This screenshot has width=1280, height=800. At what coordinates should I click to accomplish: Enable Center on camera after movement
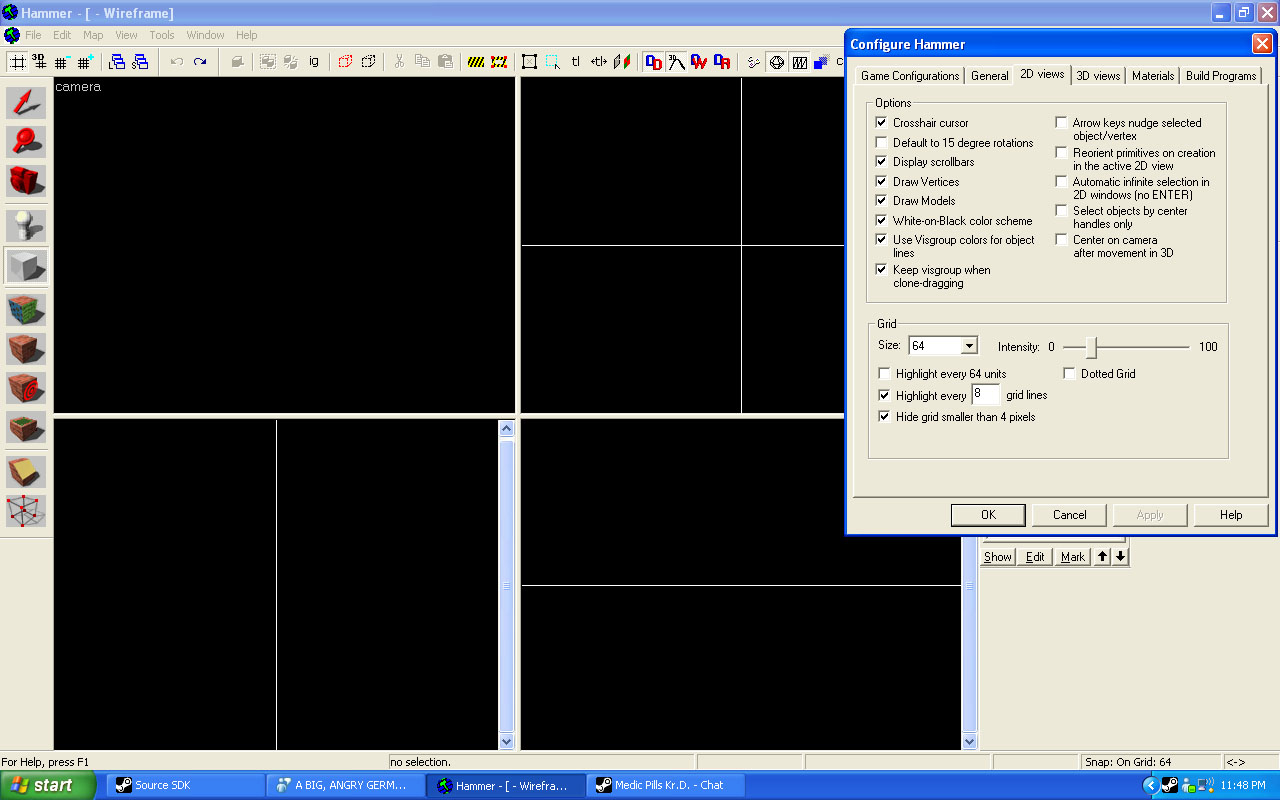1062,240
